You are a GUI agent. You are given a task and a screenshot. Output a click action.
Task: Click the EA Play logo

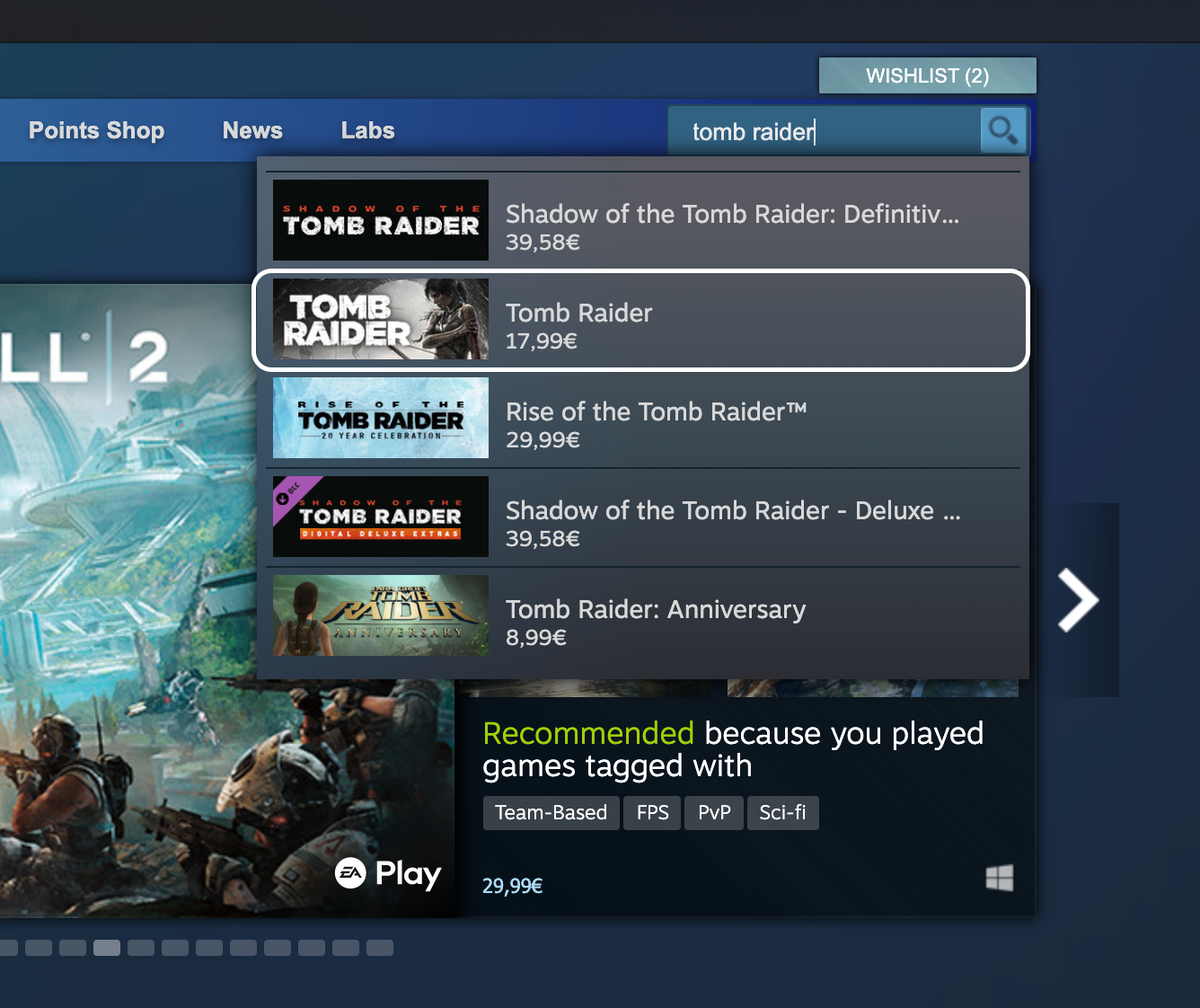click(x=388, y=873)
